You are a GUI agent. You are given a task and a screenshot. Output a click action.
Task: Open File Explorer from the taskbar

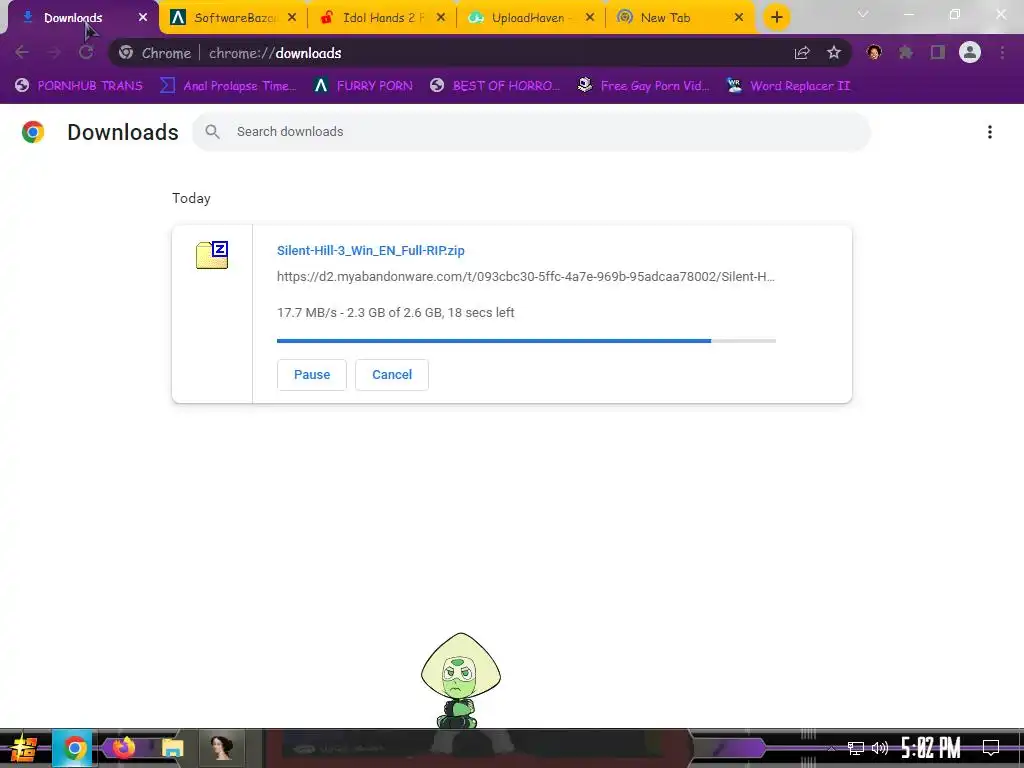[172, 748]
